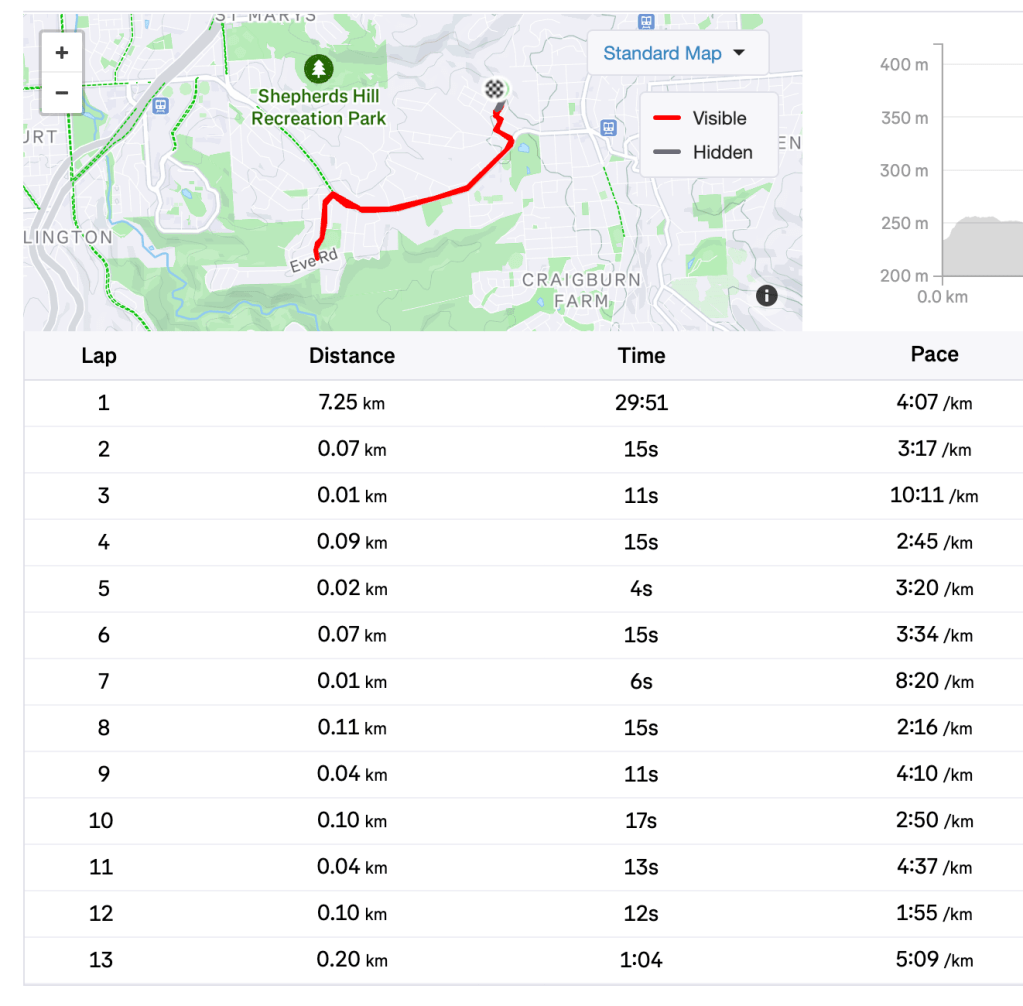Click the transit icon above the Standard Map button
The image size is (1023, 1006).
647,20
